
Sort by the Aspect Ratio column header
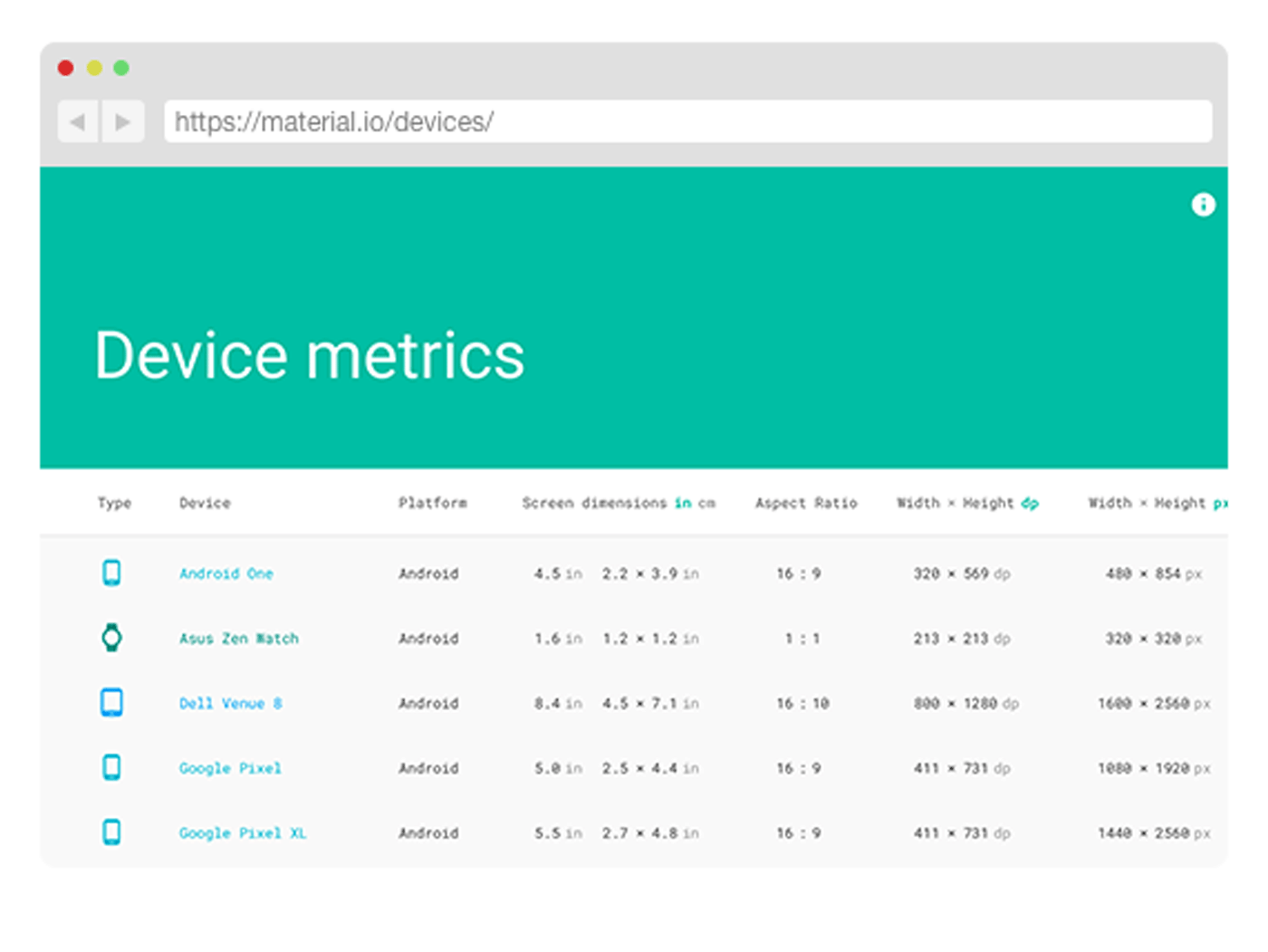(806, 503)
